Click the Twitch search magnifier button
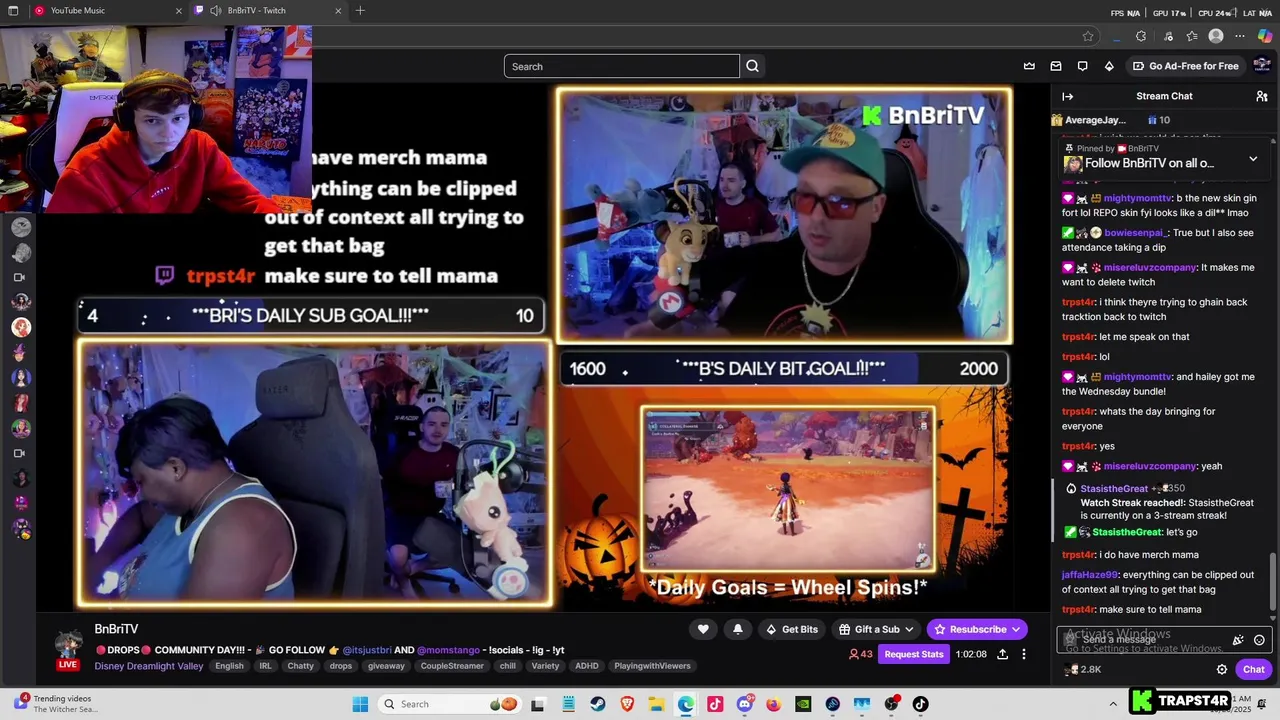 pyautogui.click(x=753, y=66)
